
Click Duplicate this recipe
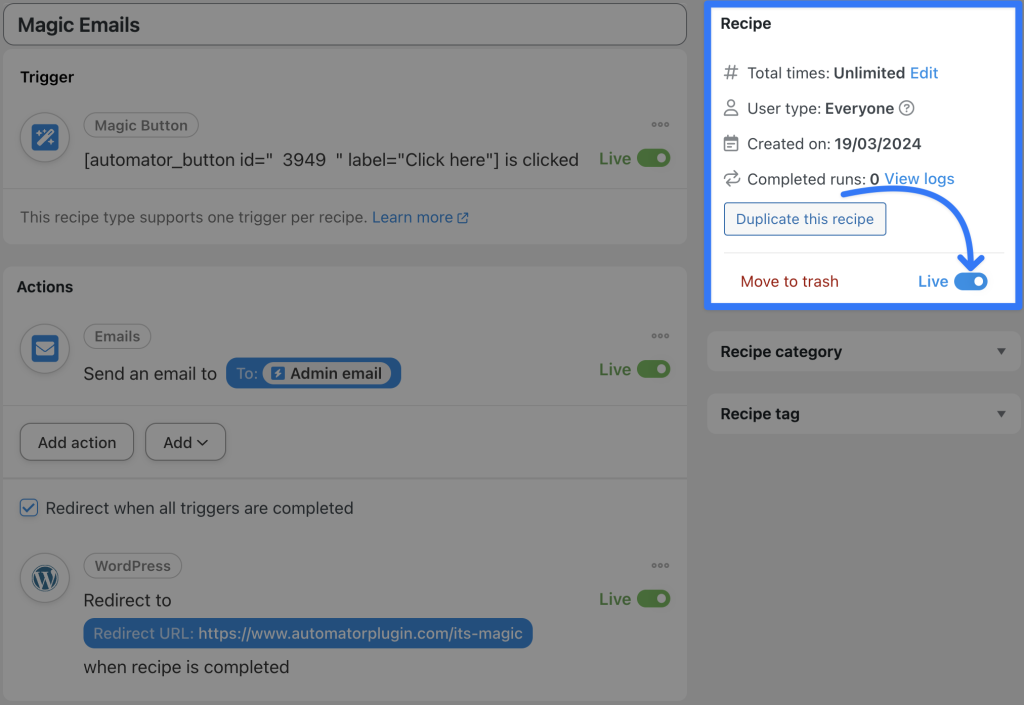[804, 219]
